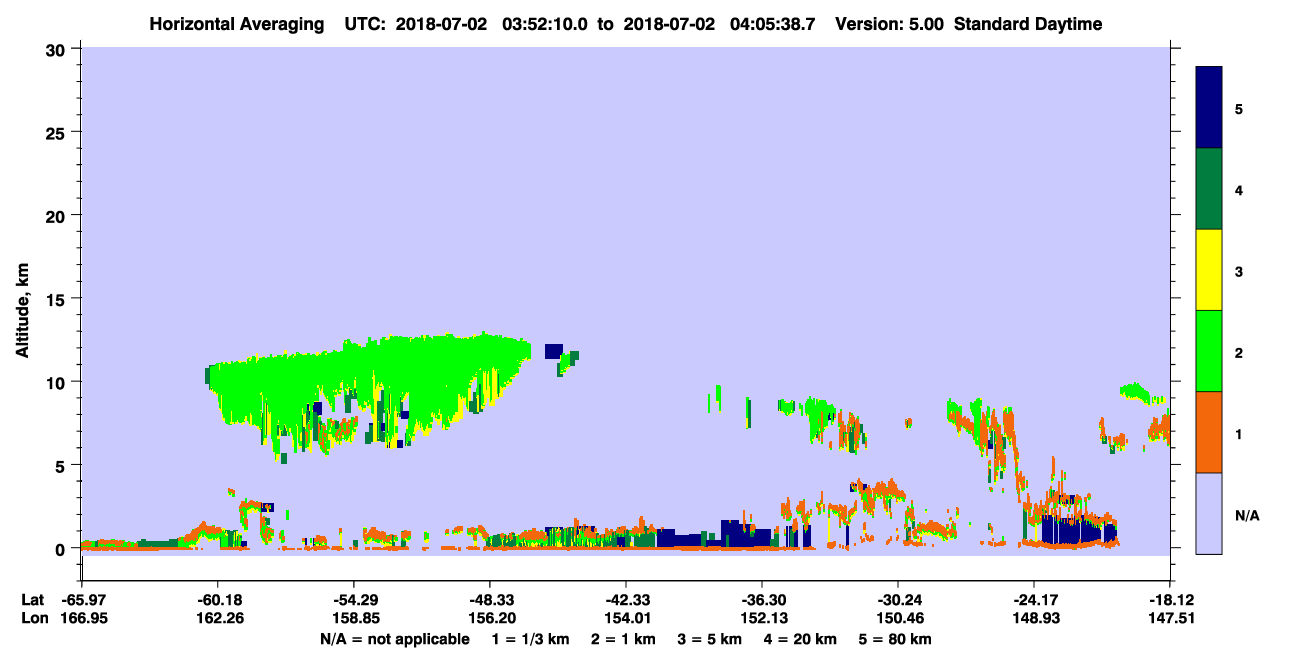Click the latitude value -24.17
This screenshot has height=667, width=1300.
[1034, 600]
